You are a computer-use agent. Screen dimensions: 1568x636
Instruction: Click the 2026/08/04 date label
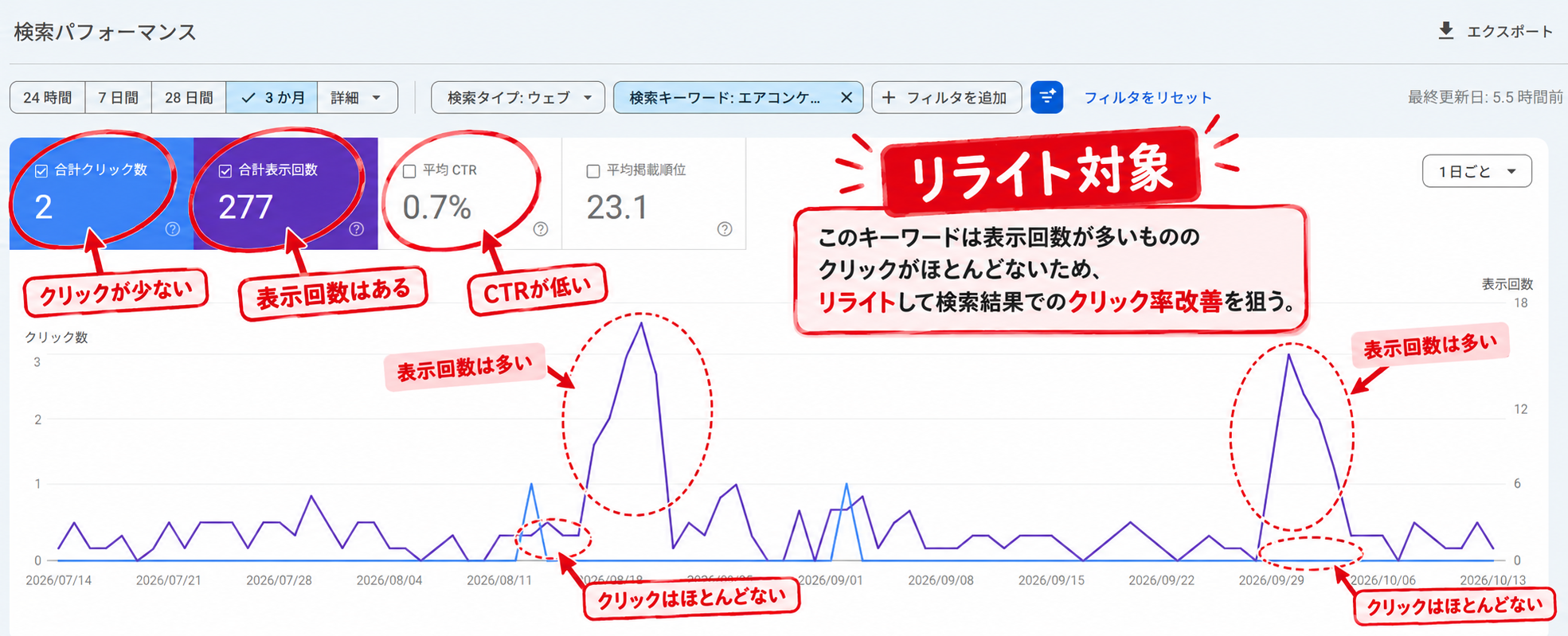pyautogui.click(x=389, y=580)
